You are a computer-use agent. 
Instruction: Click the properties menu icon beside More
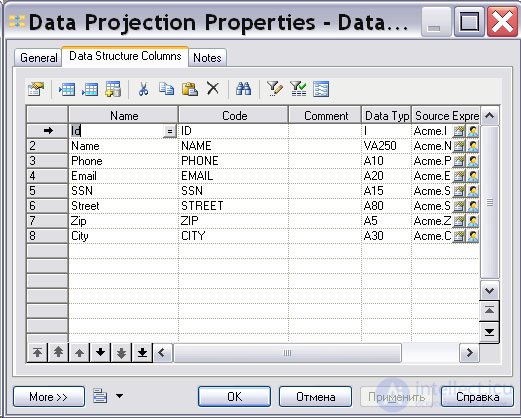coord(100,396)
